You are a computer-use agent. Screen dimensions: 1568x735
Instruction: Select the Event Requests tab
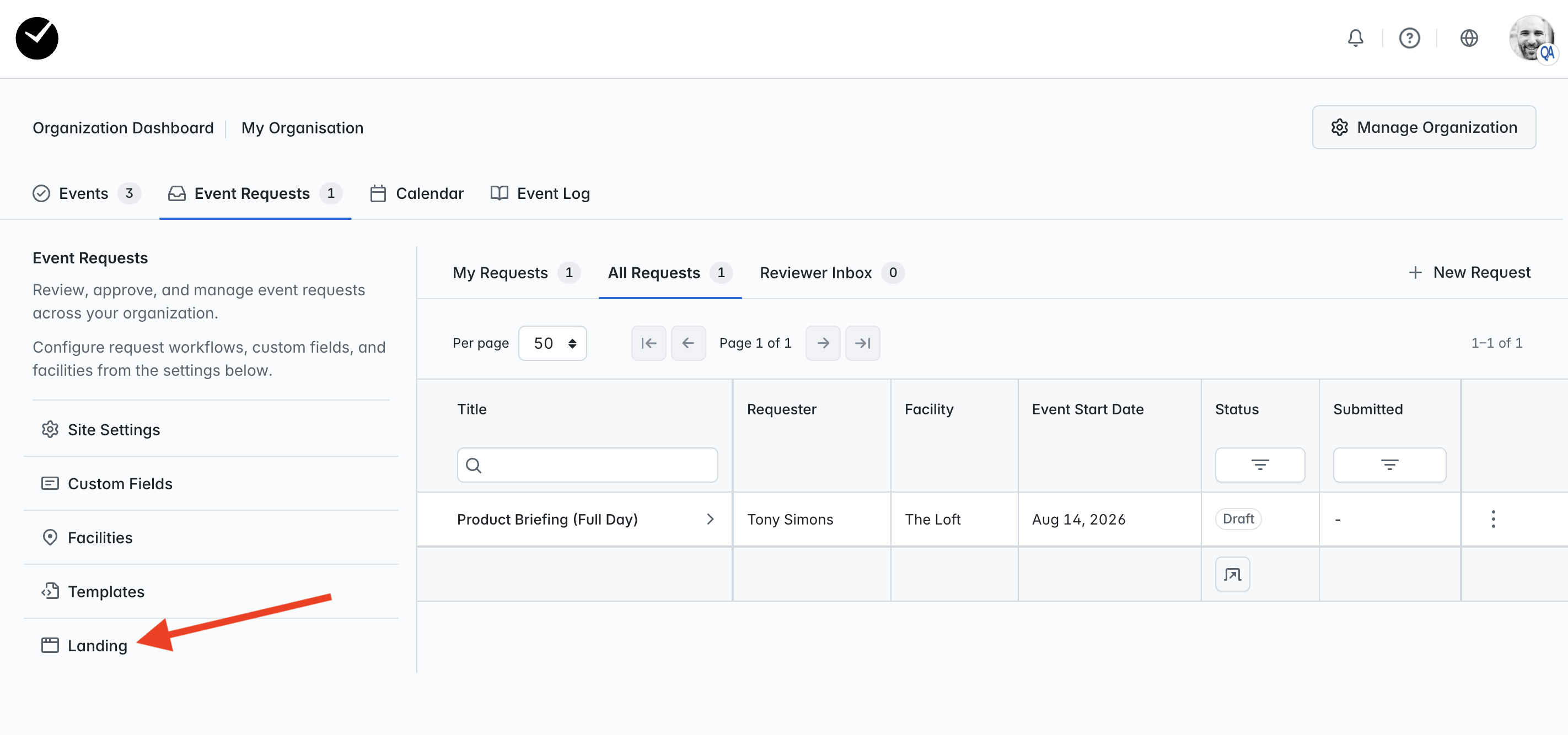tap(255, 193)
